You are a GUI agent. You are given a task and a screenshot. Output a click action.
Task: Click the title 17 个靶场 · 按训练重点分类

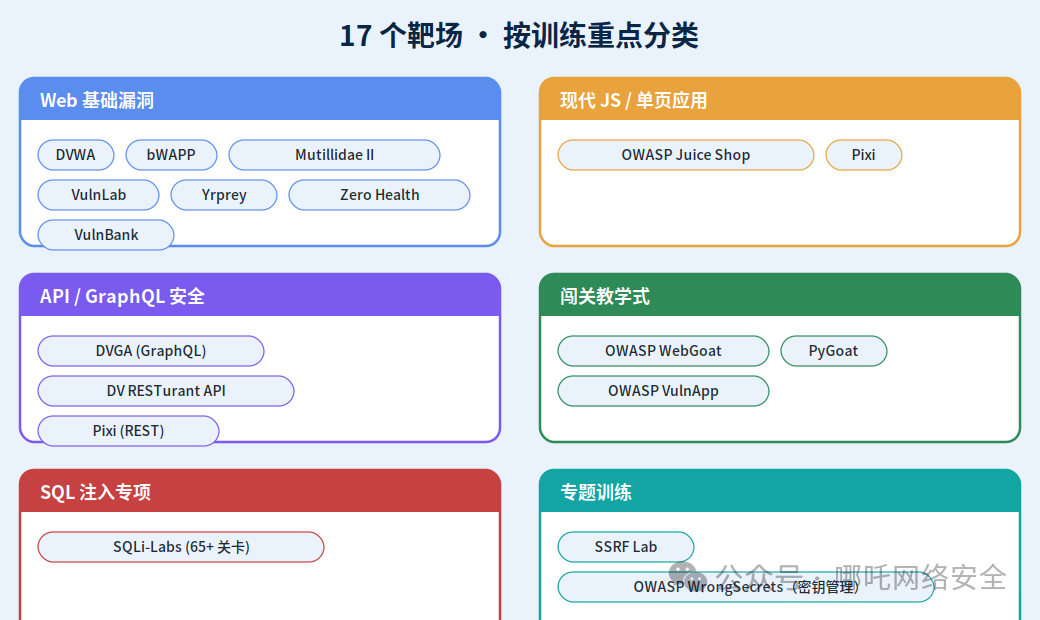(519, 35)
